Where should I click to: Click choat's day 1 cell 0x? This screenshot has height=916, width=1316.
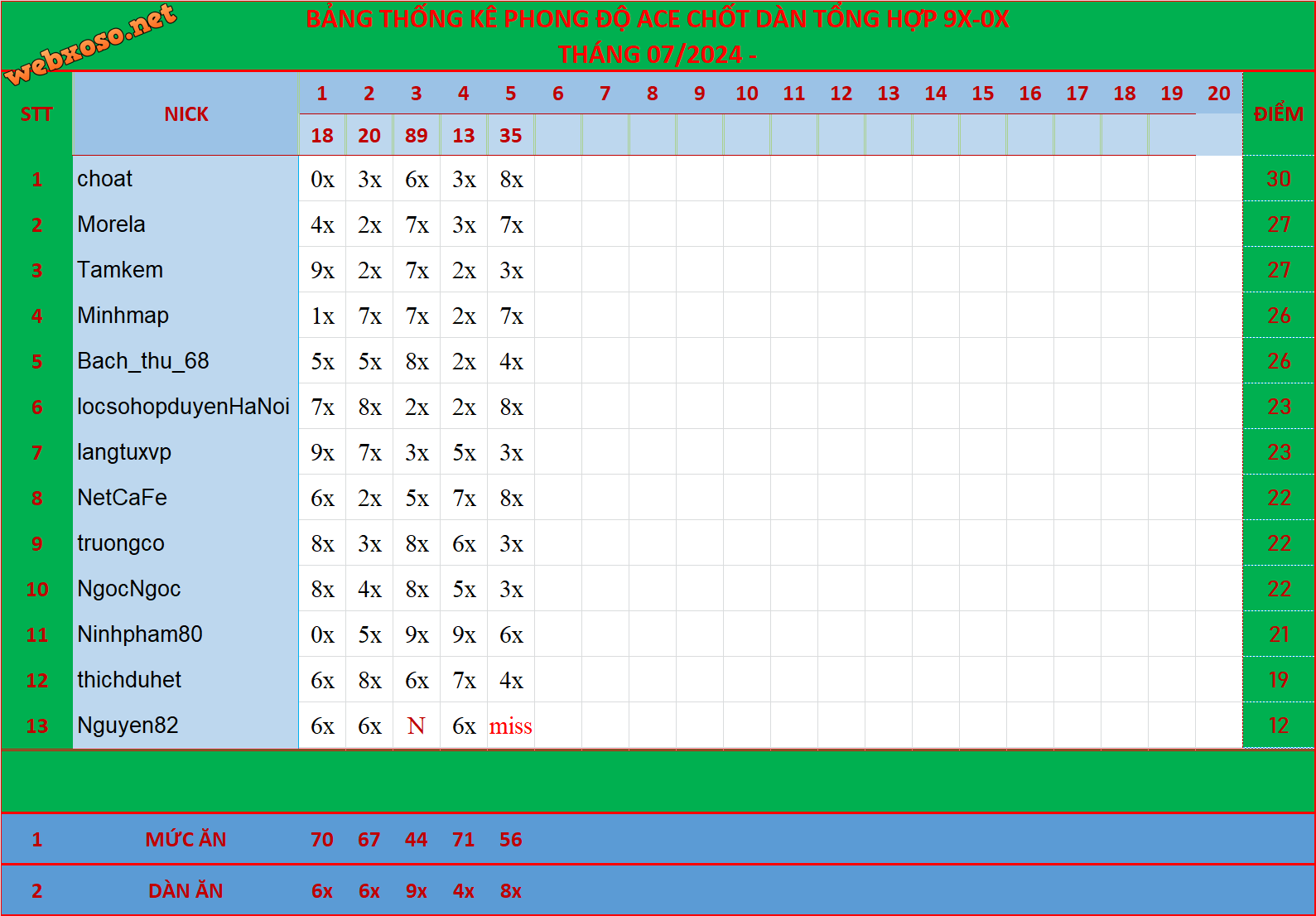tap(322, 179)
